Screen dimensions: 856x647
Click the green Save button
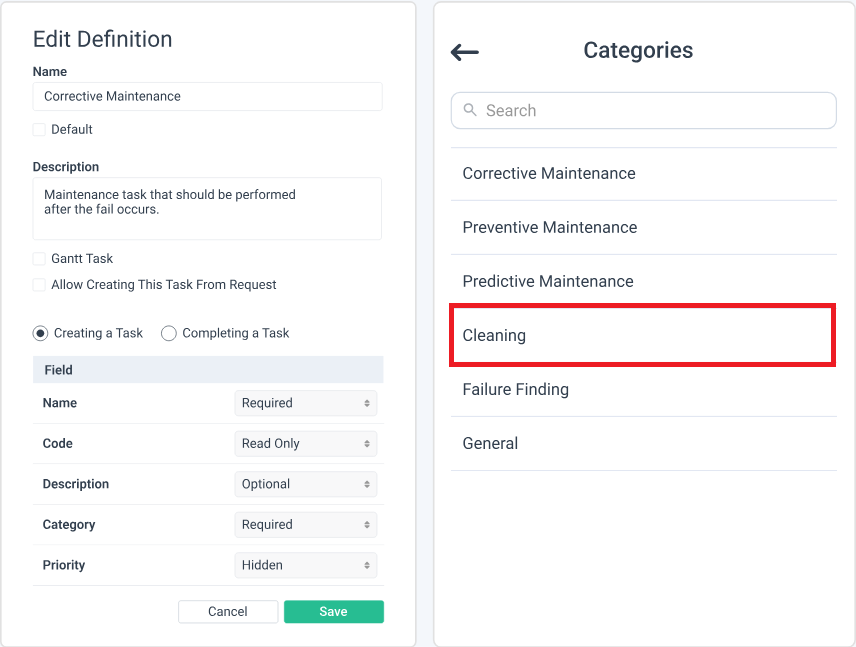pyautogui.click(x=333, y=612)
